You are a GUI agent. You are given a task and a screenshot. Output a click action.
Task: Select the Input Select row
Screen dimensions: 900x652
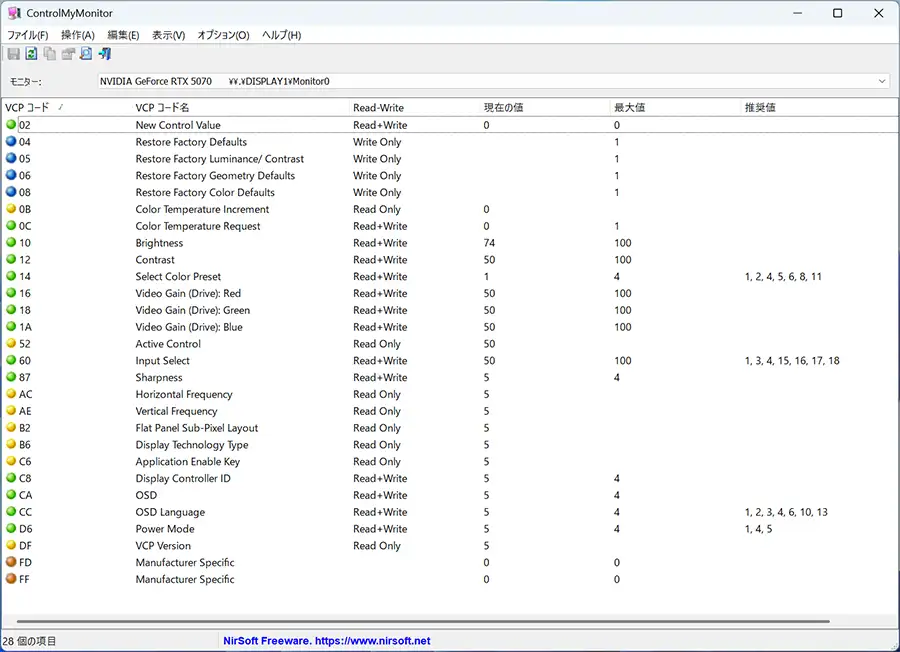[162, 361]
